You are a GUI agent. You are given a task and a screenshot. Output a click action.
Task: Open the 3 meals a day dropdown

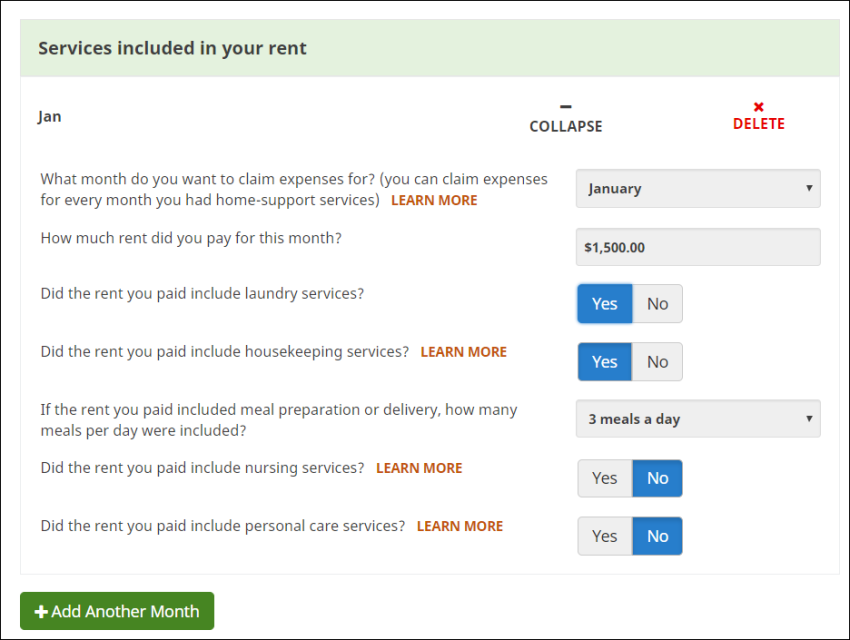pos(698,419)
